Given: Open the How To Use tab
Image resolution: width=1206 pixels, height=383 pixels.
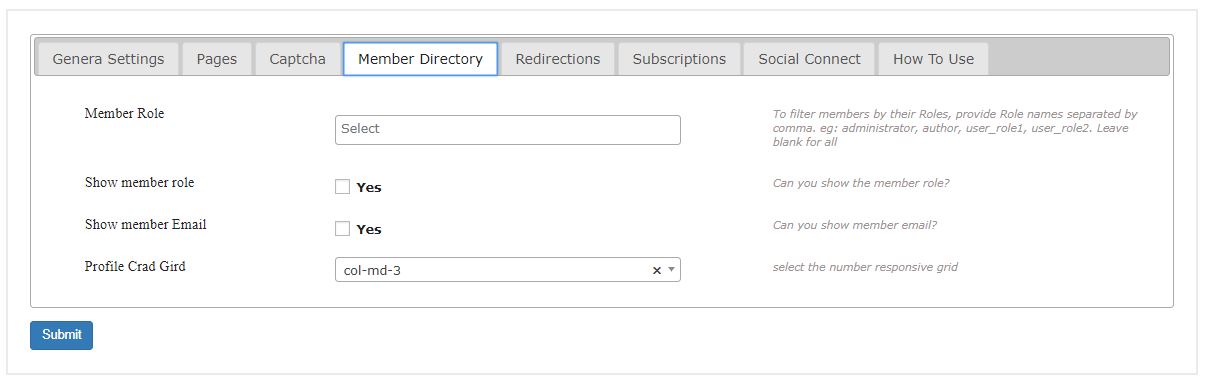Looking at the screenshot, I should (x=933, y=59).
